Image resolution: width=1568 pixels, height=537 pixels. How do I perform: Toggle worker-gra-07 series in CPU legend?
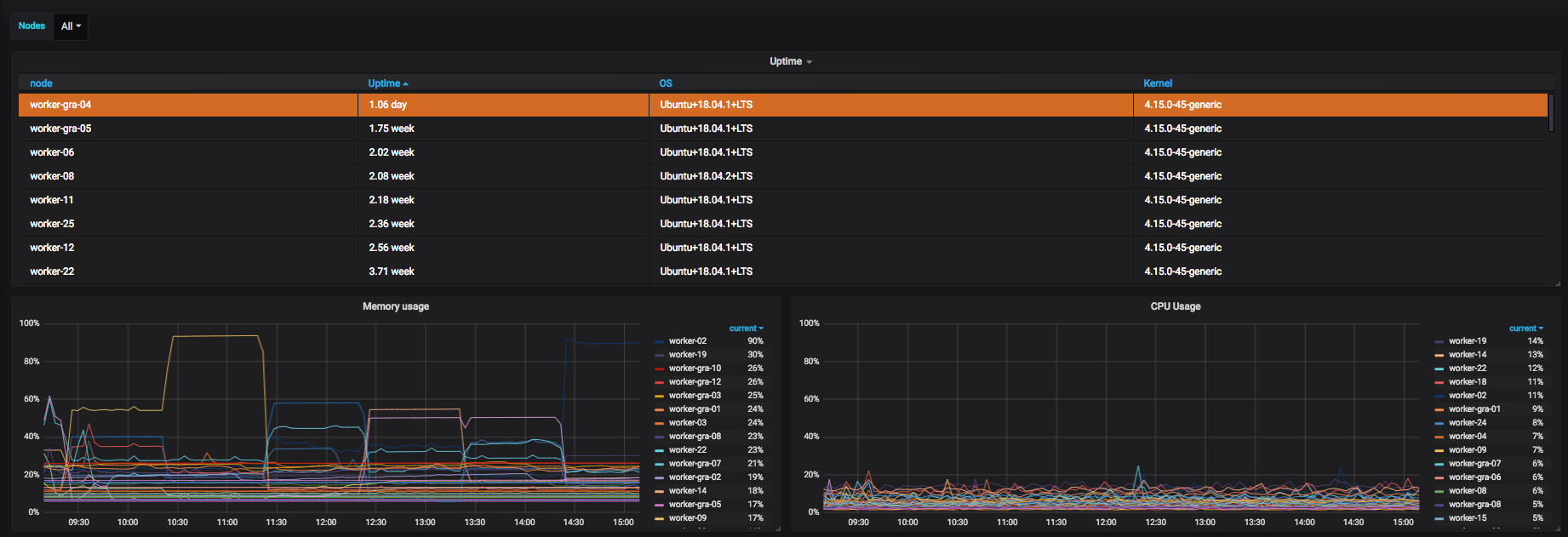click(x=1474, y=464)
